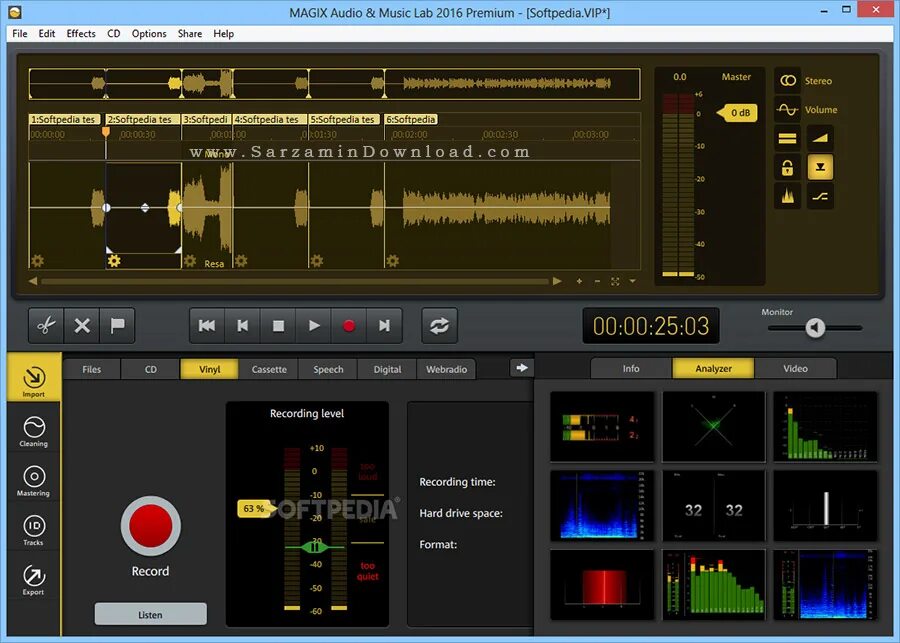The height and width of the screenshot is (643, 900).
Task: Open the Effects menu
Action: tap(81, 33)
